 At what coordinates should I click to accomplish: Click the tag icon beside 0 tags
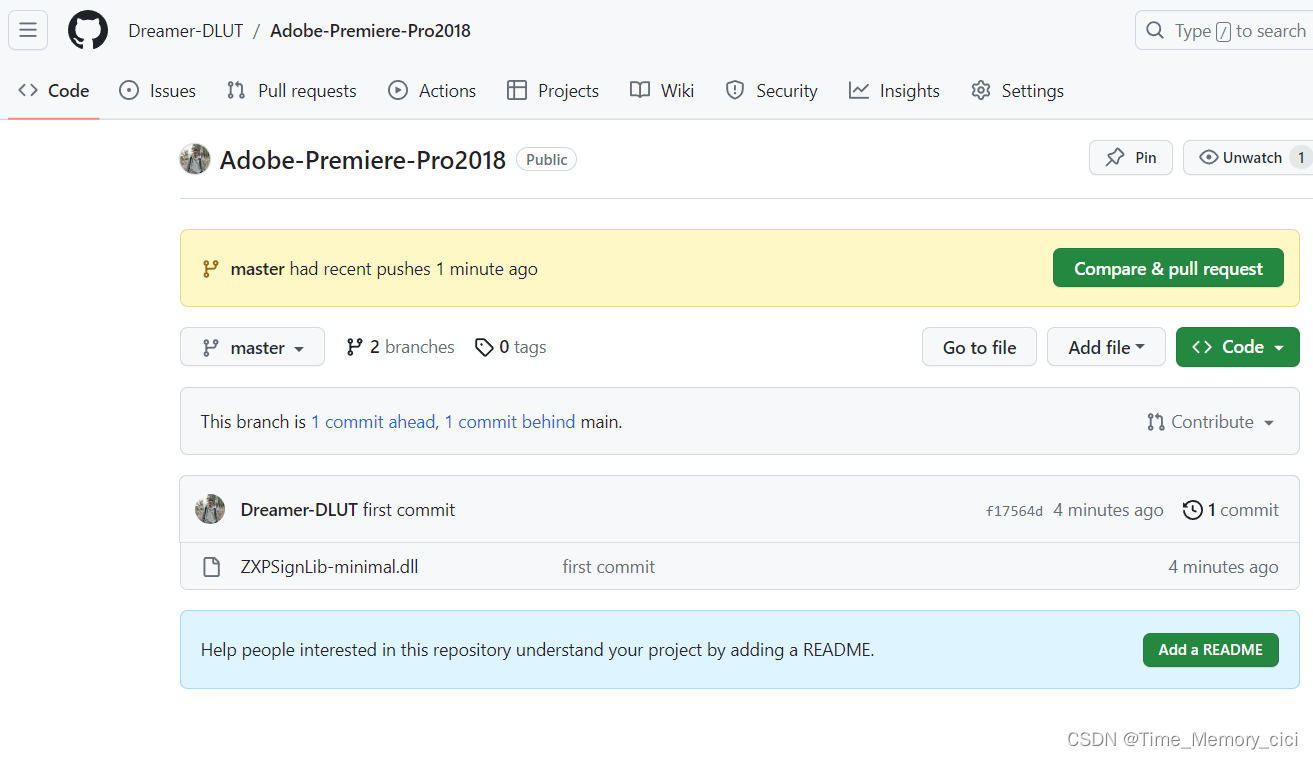click(x=484, y=347)
